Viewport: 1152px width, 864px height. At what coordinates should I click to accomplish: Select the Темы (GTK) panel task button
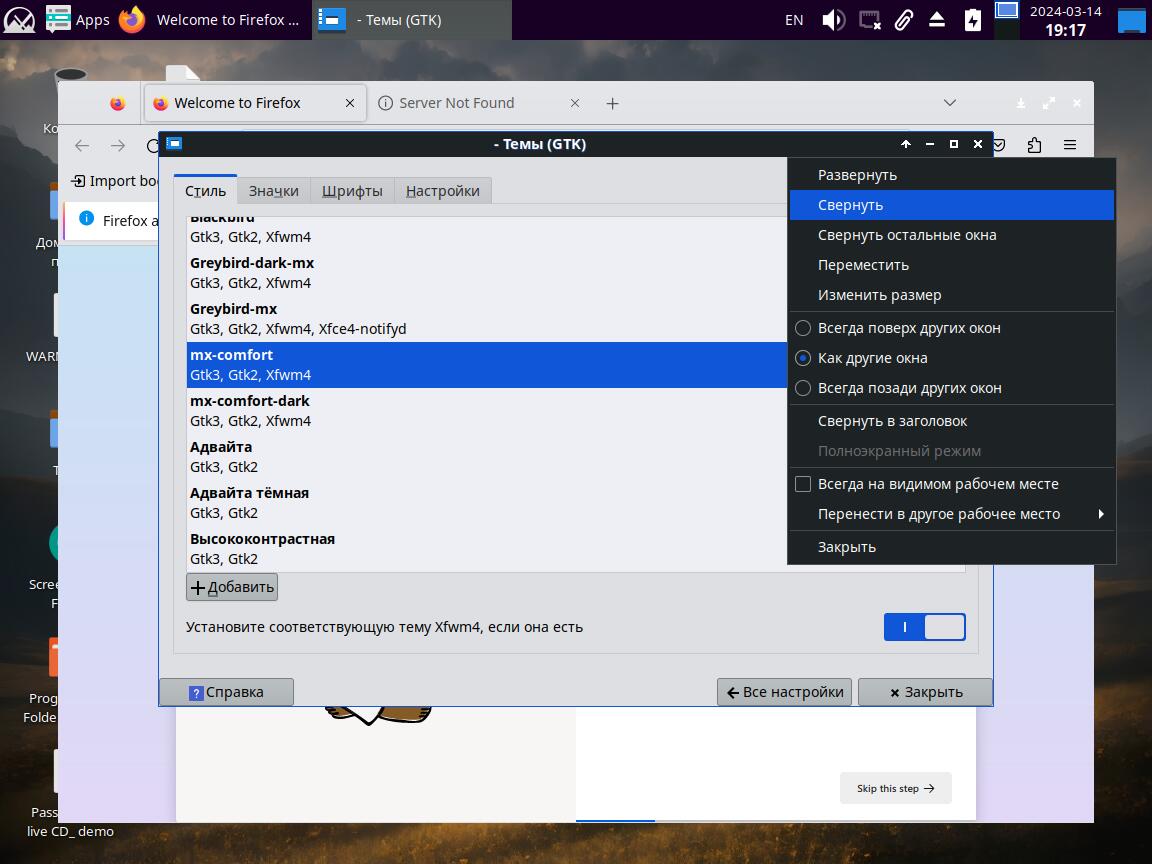coord(411,19)
